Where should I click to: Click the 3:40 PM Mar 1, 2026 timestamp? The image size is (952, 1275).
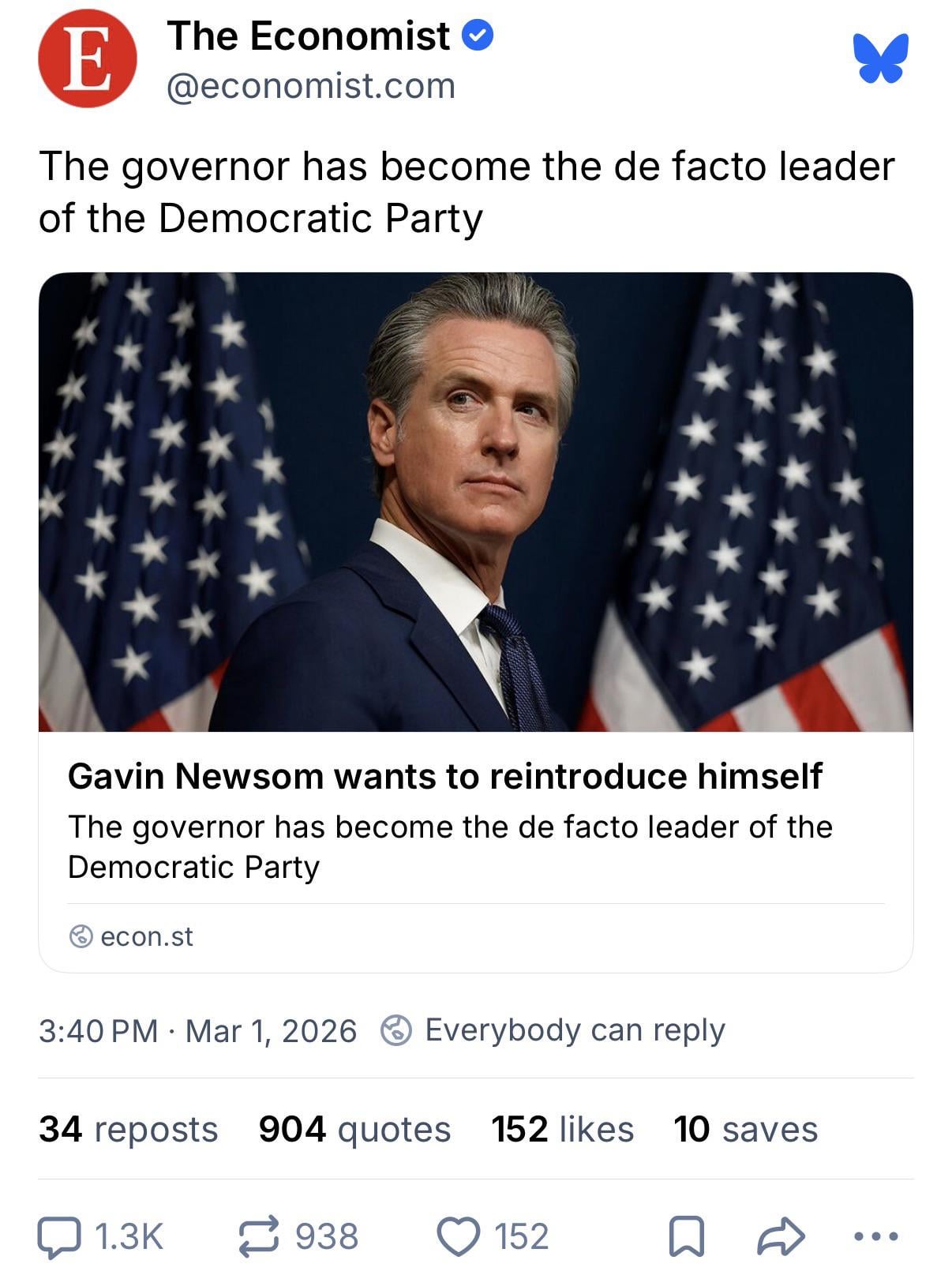(x=197, y=1031)
